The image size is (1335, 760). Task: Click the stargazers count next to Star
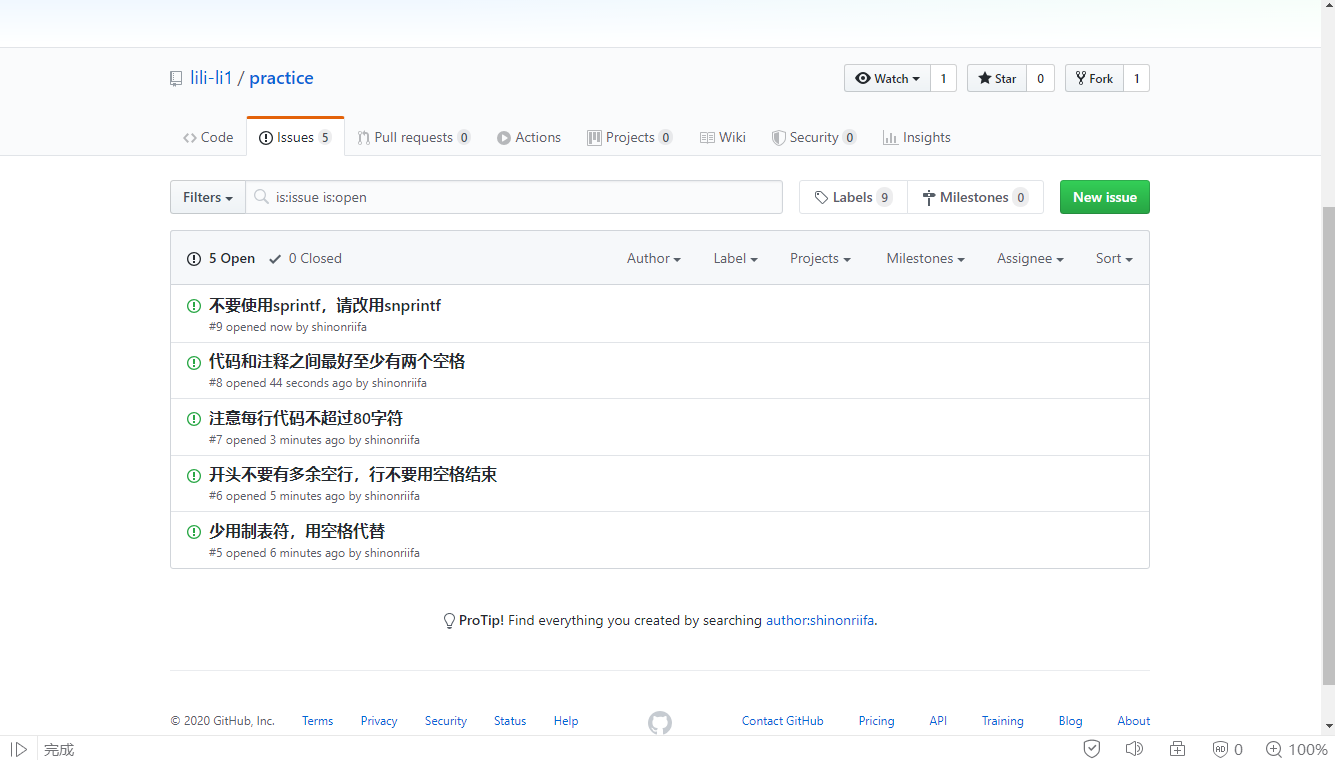point(1040,79)
